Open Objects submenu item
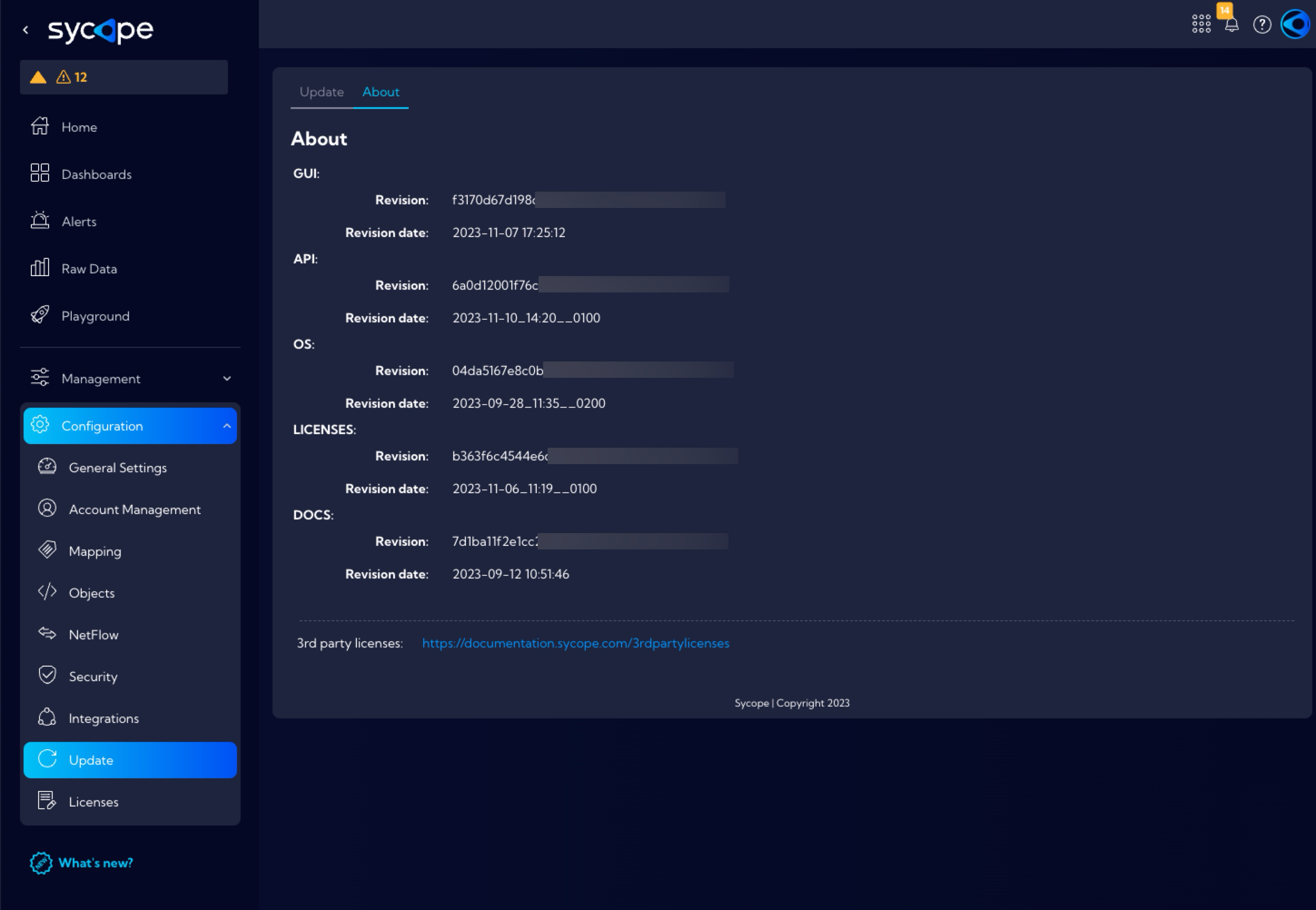The image size is (1316, 910). click(x=91, y=593)
